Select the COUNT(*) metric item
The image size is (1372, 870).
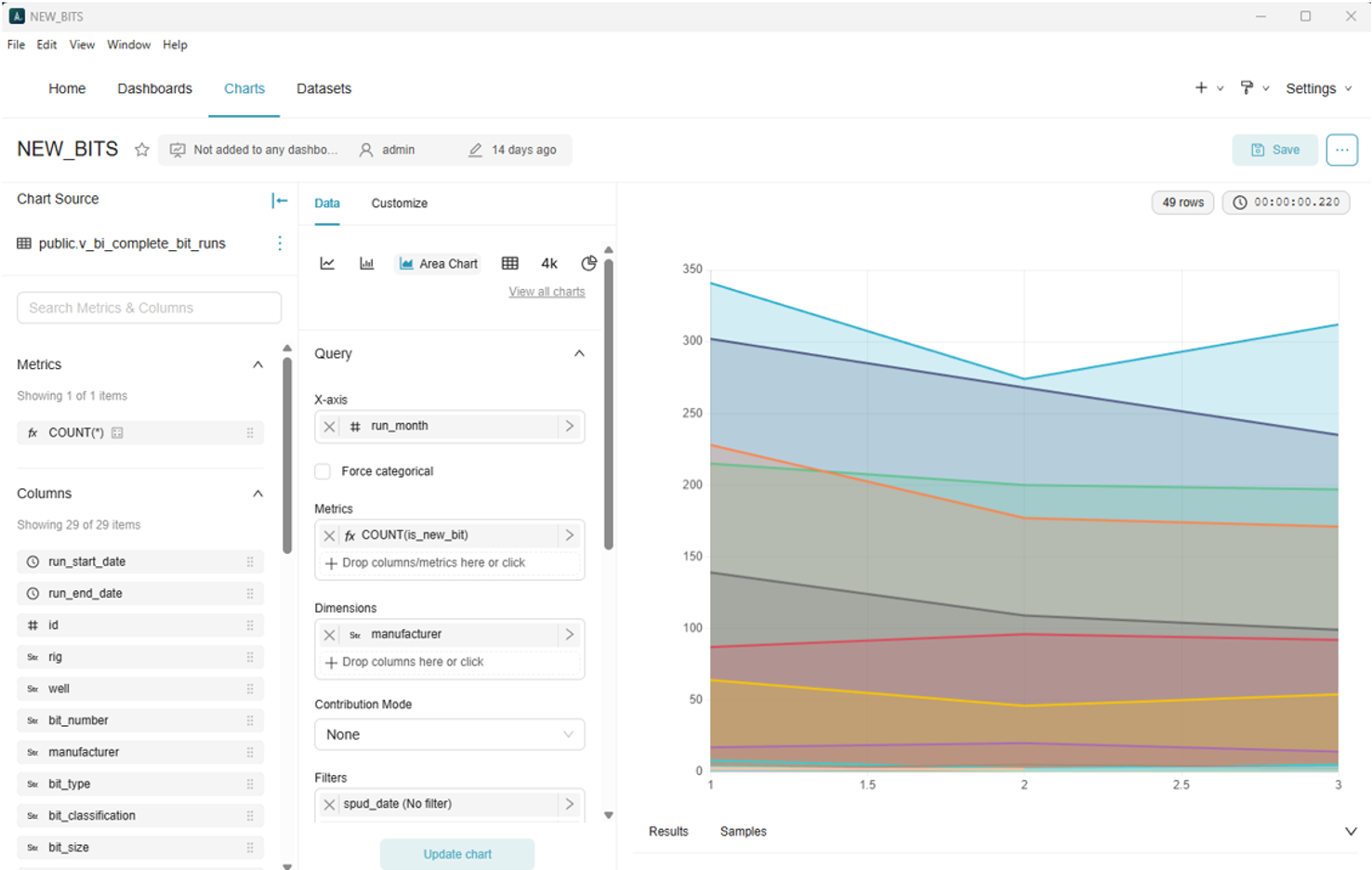(140, 433)
